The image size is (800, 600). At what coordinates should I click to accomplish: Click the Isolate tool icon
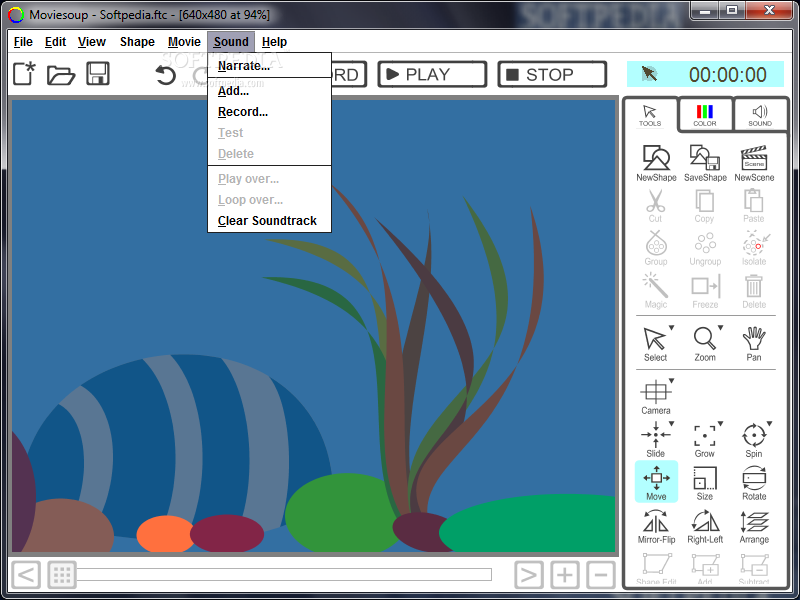coord(755,248)
